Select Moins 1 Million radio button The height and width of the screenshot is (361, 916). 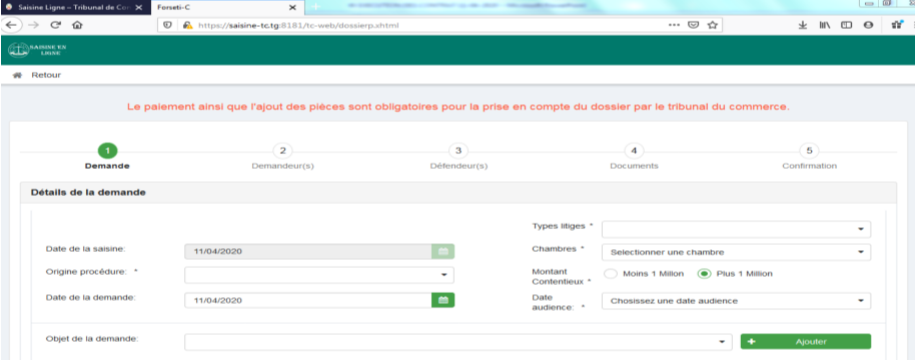point(610,274)
